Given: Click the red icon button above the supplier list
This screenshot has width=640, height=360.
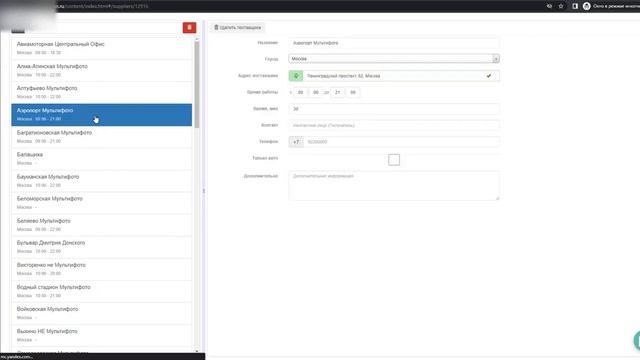Looking at the screenshot, I should (189, 27).
